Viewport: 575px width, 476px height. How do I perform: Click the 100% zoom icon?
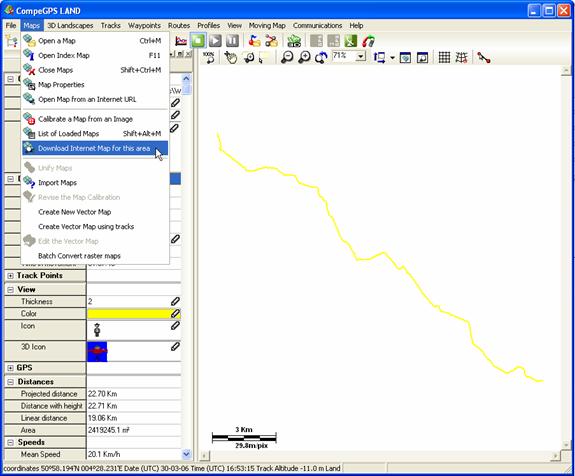209,58
